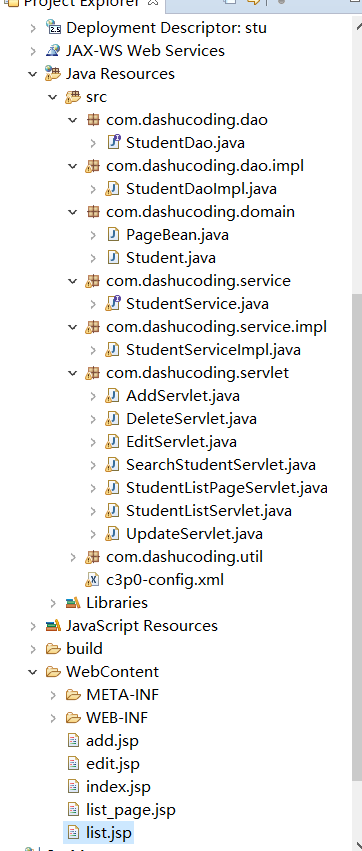This screenshot has width=362, height=851.
Task: Select the Project Explorer tab
Action: (x=81, y=3)
